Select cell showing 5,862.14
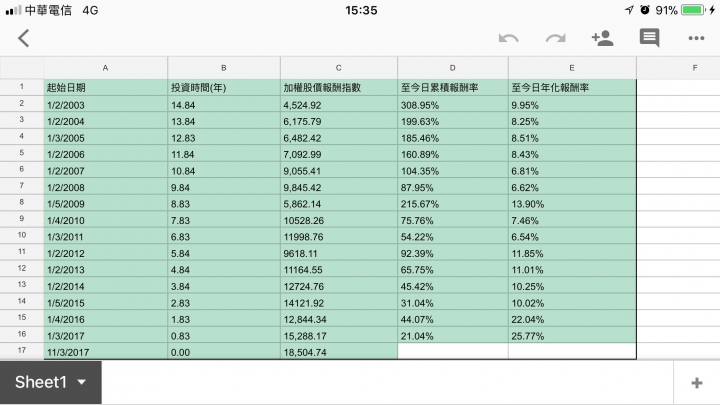720x405 pixels. pos(339,204)
